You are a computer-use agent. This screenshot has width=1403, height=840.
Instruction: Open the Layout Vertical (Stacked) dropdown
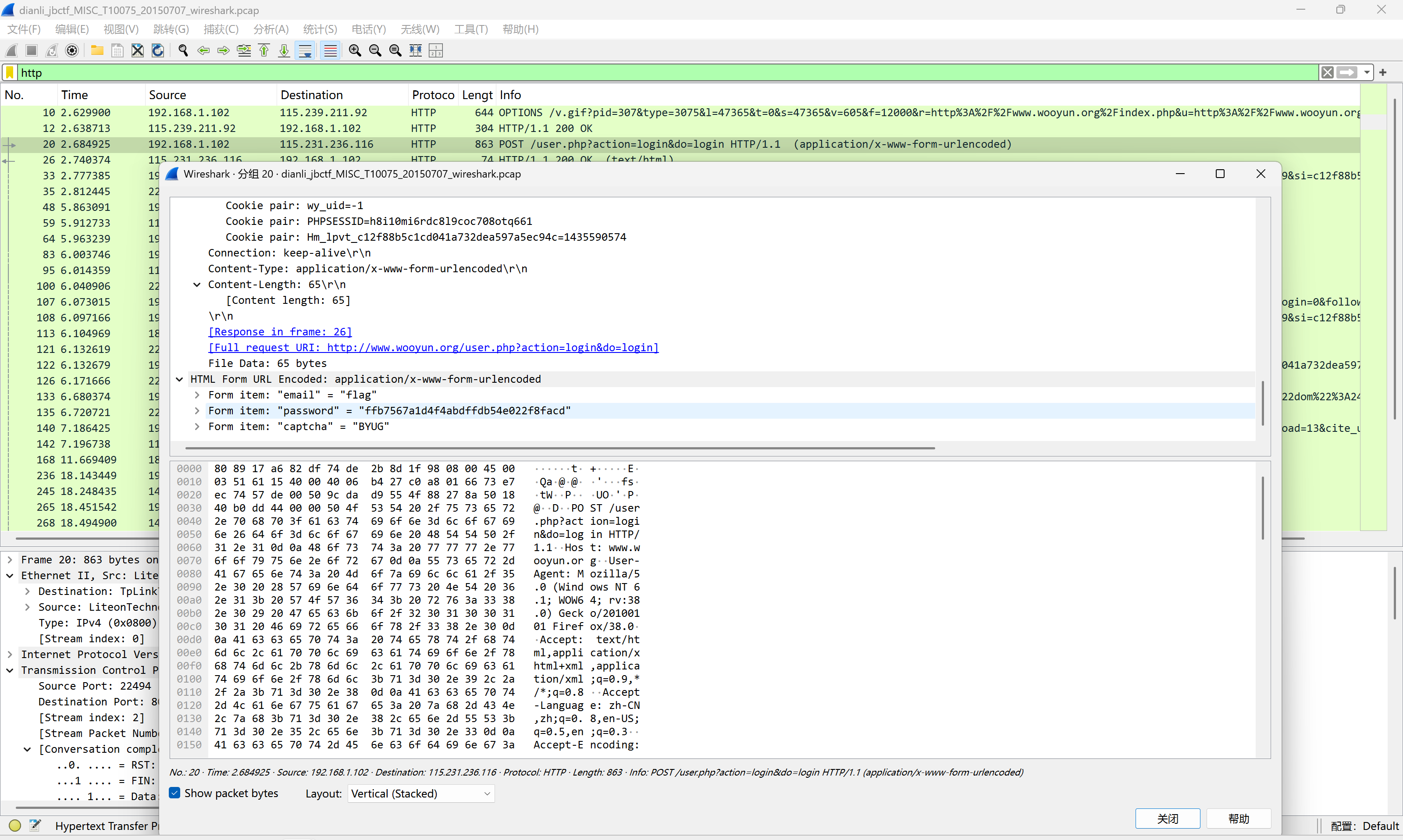coord(420,794)
